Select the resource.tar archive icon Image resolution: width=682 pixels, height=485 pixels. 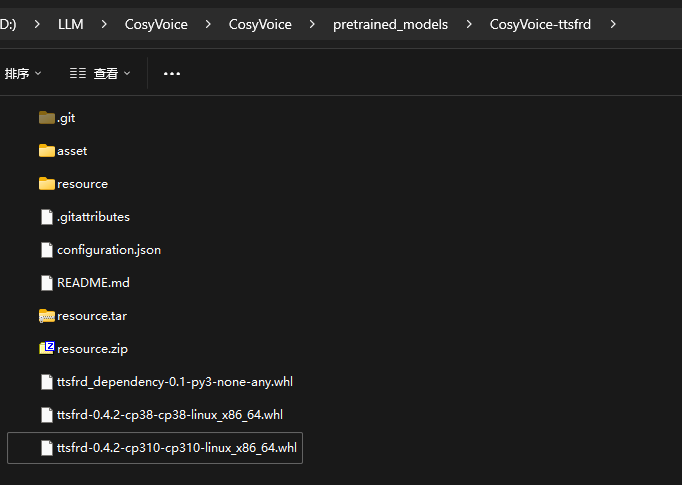[47, 316]
